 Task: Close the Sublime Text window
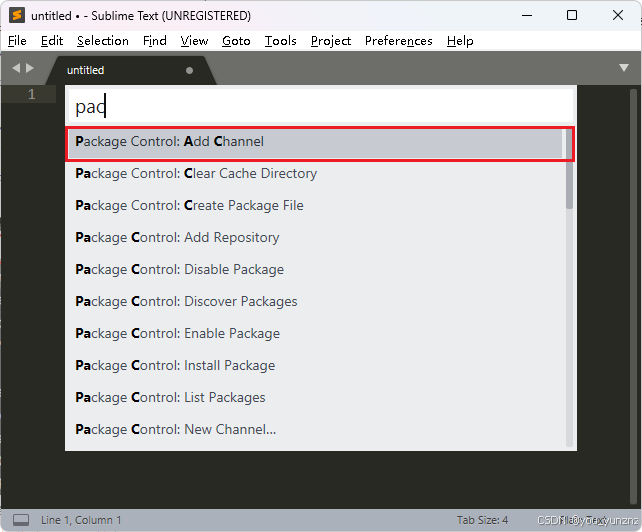point(618,16)
